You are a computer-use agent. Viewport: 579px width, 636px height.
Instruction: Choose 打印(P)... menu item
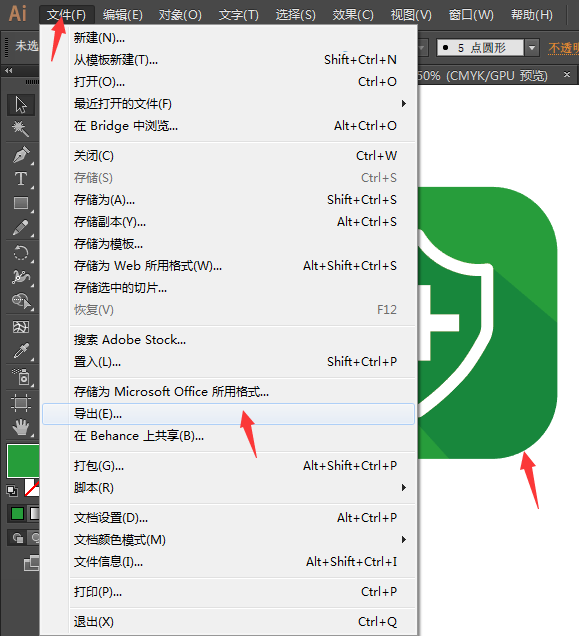pyautogui.click(x=228, y=592)
